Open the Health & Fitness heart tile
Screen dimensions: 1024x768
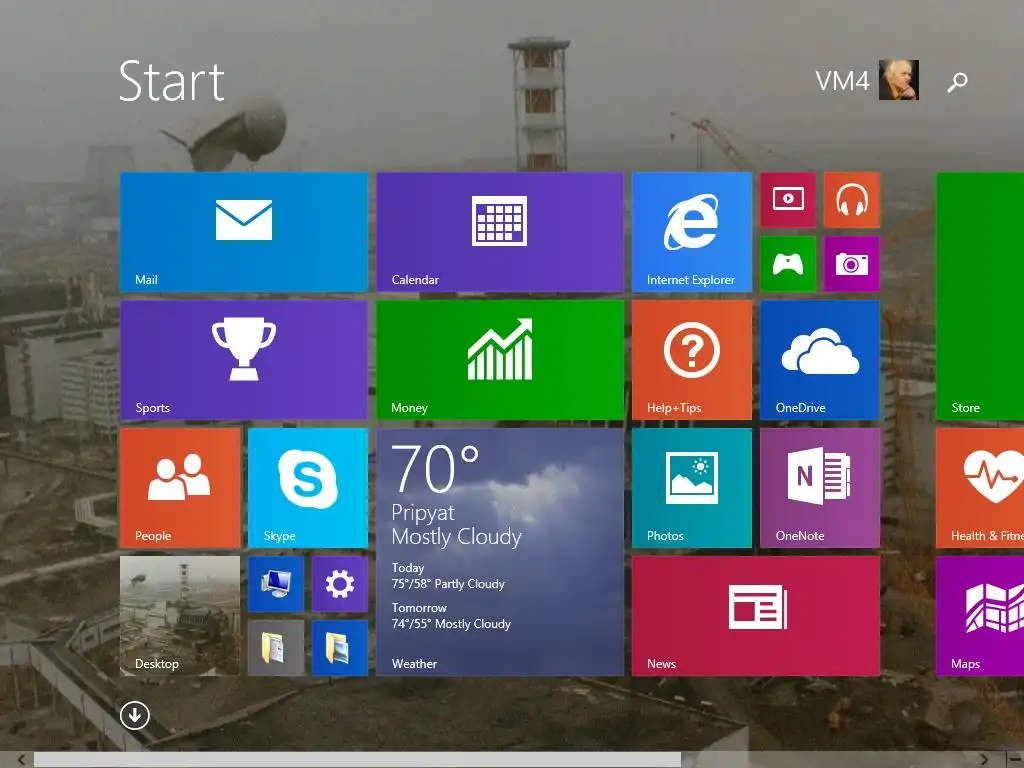pyautogui.click(x=980, y=488)
